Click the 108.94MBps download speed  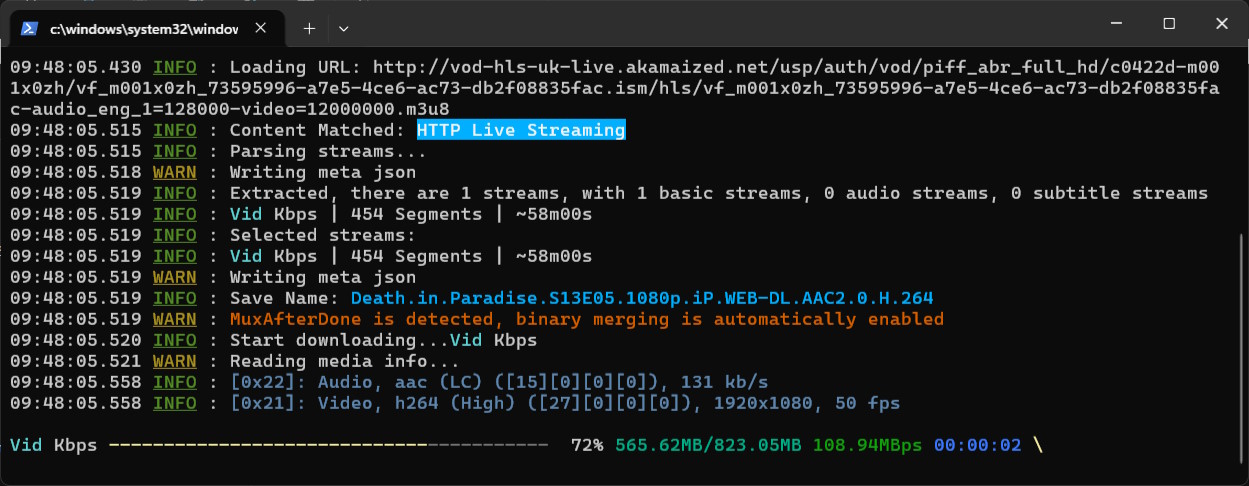(868, 444)
